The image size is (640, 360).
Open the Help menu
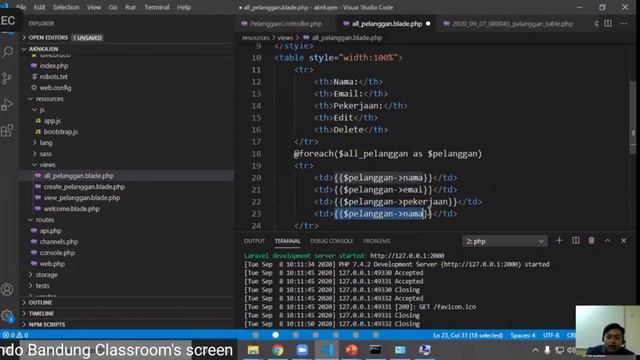coord(184,7)
